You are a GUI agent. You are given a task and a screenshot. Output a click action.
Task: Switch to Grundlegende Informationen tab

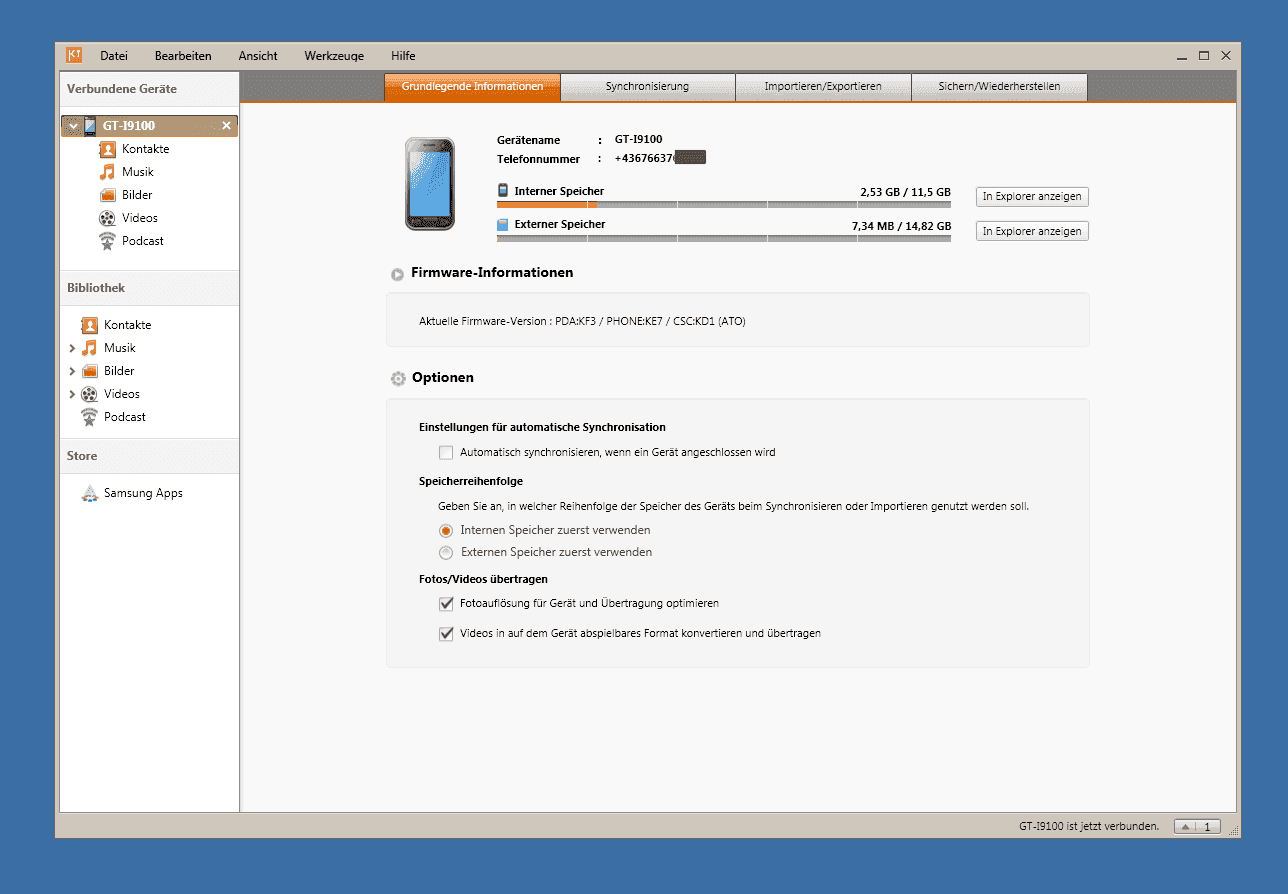472,87
